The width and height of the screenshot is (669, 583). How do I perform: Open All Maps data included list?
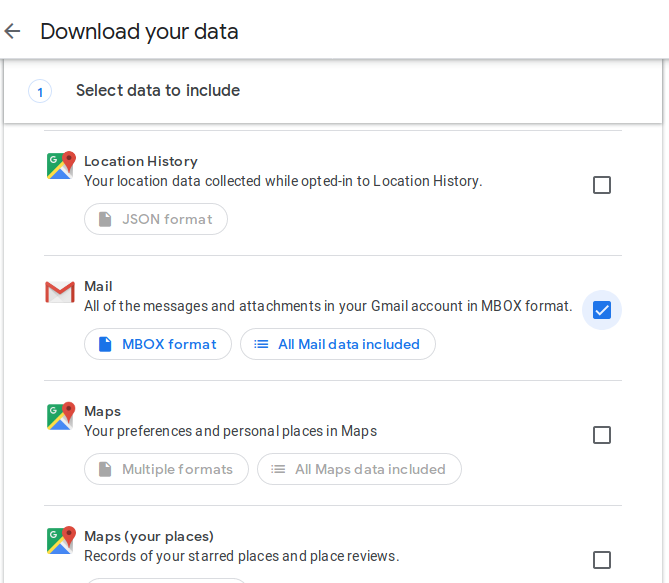point(359,469)
